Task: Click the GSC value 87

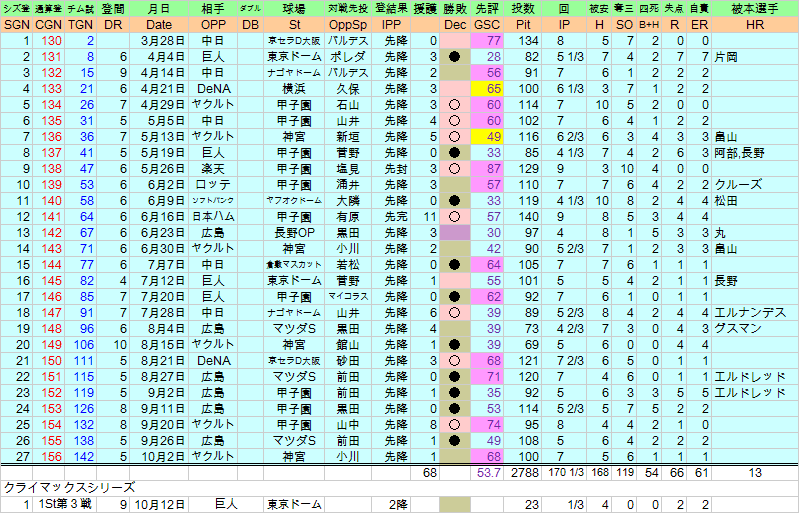Action: (486, 169)
